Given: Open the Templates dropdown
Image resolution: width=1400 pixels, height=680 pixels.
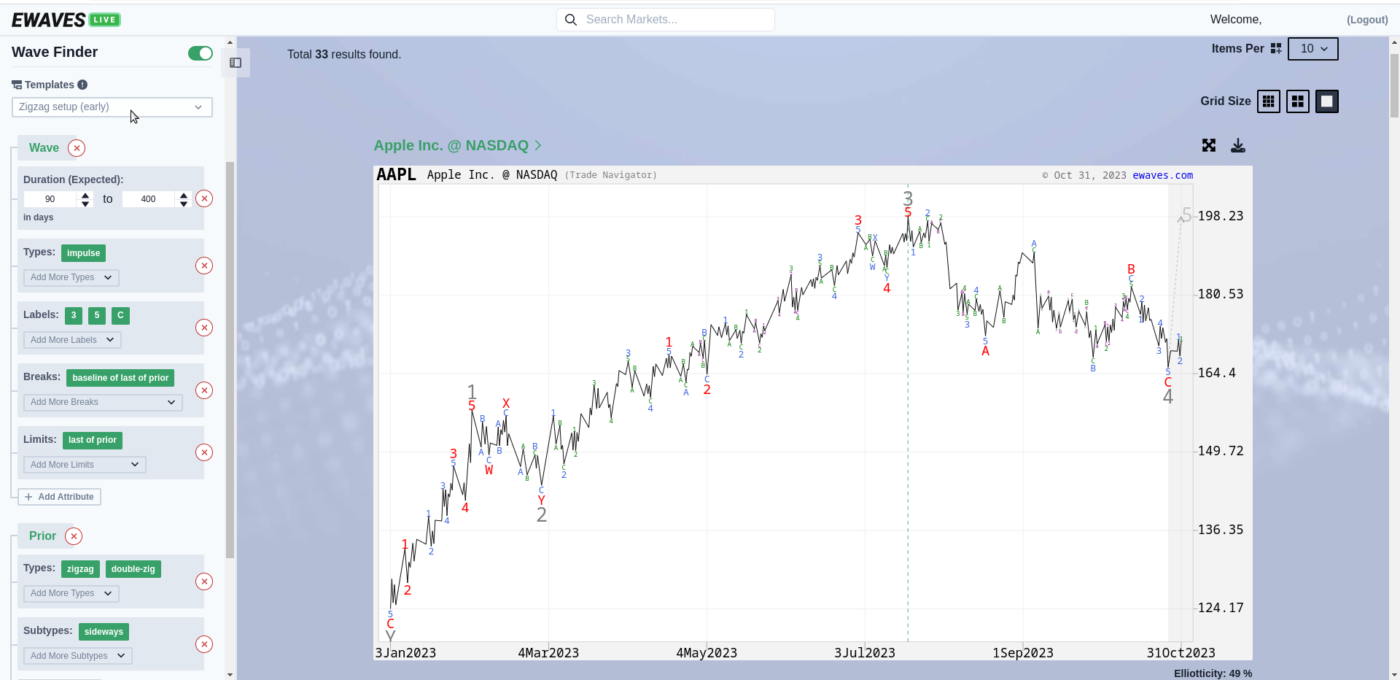Looking at the screenshot, I should (112, 107).
